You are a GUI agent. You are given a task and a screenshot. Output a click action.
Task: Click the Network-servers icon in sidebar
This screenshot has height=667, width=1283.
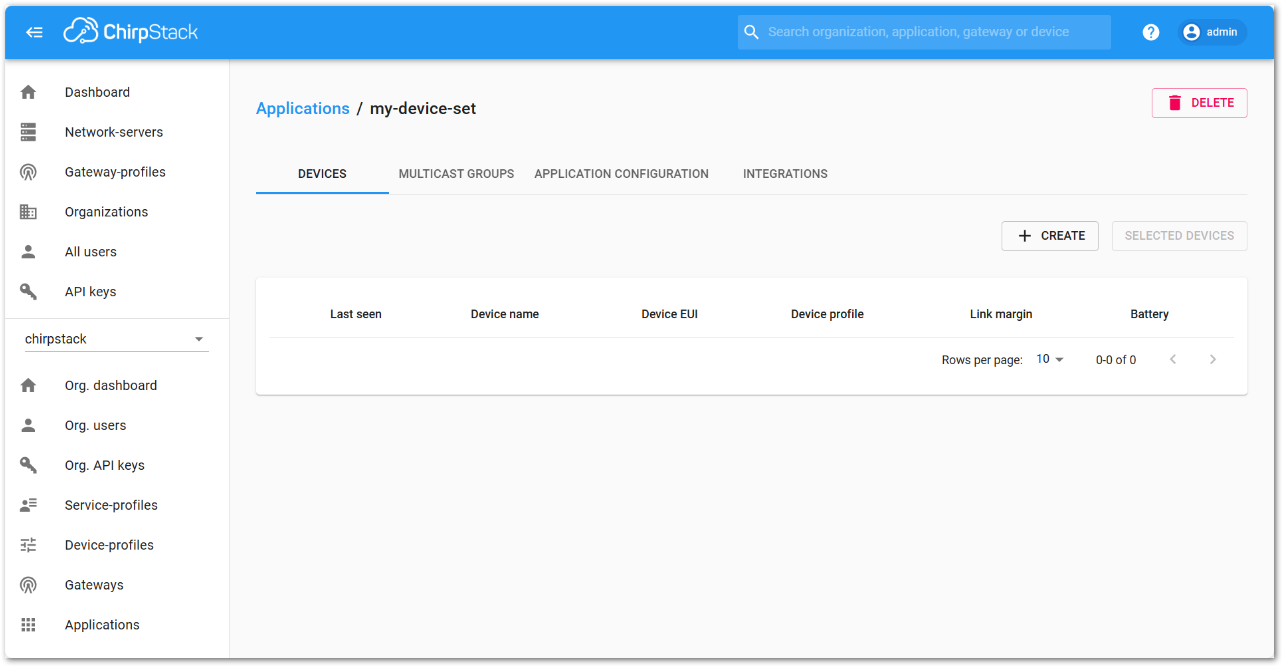tap(28, 132)
